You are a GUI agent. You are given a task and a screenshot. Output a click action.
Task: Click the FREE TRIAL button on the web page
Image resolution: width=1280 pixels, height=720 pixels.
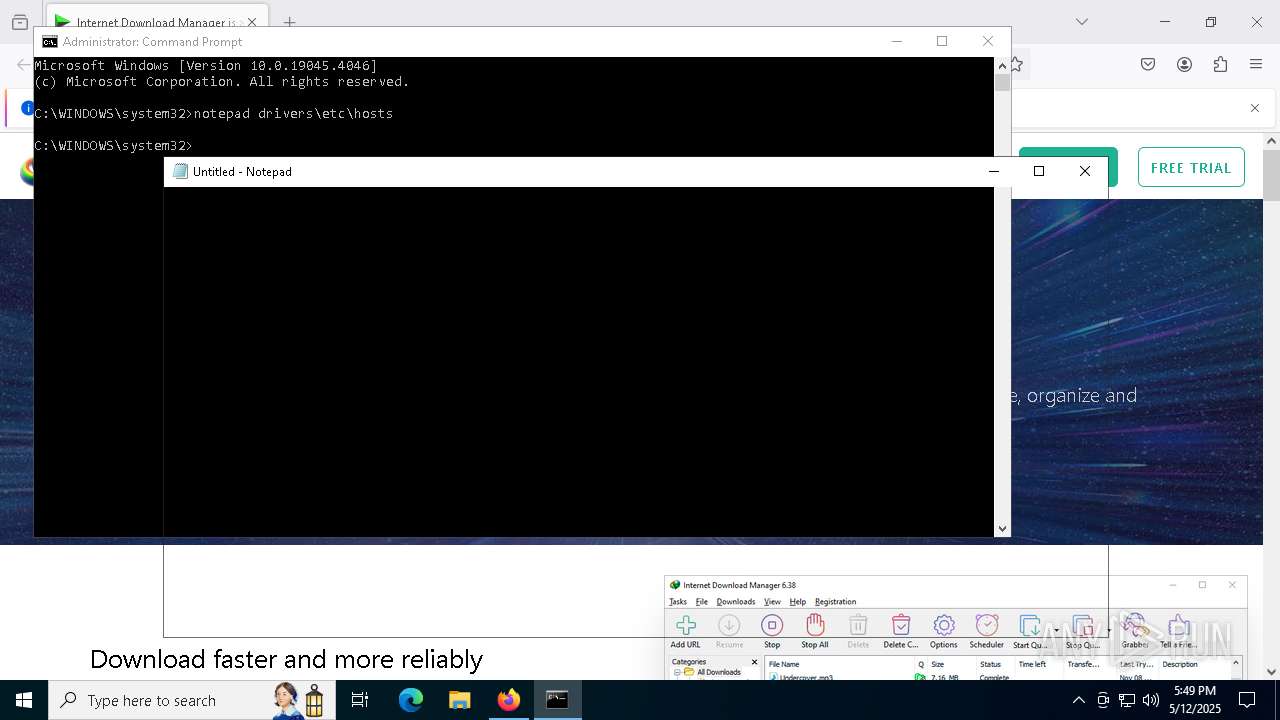click(1191, 168)
